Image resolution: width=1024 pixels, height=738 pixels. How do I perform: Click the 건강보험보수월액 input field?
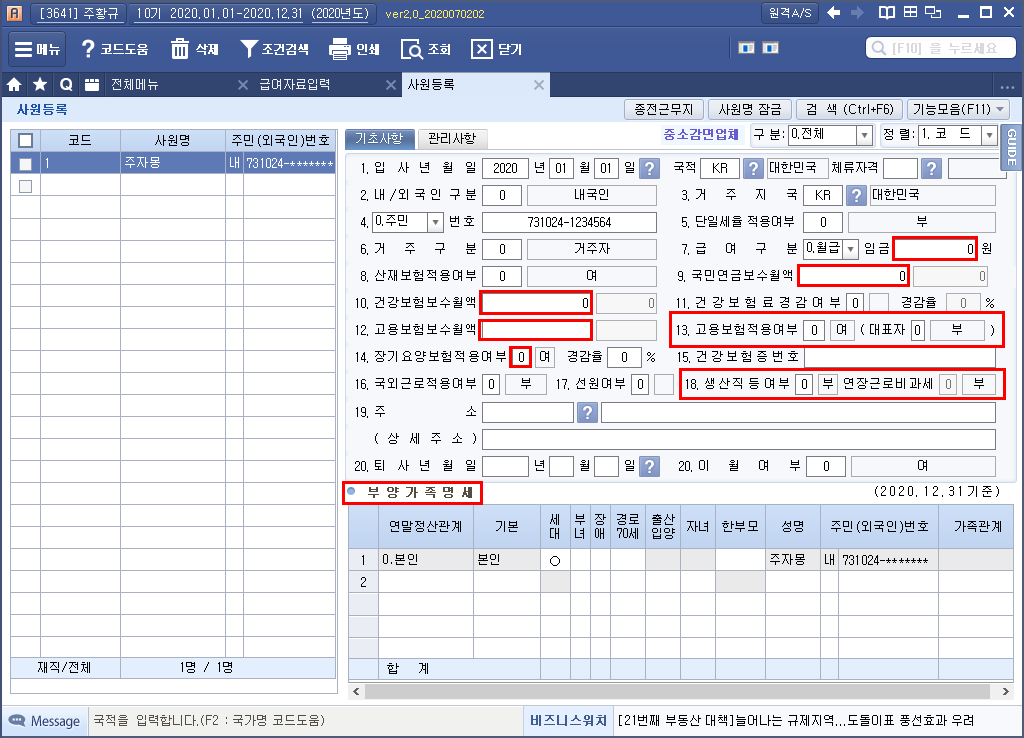point(536,303)
